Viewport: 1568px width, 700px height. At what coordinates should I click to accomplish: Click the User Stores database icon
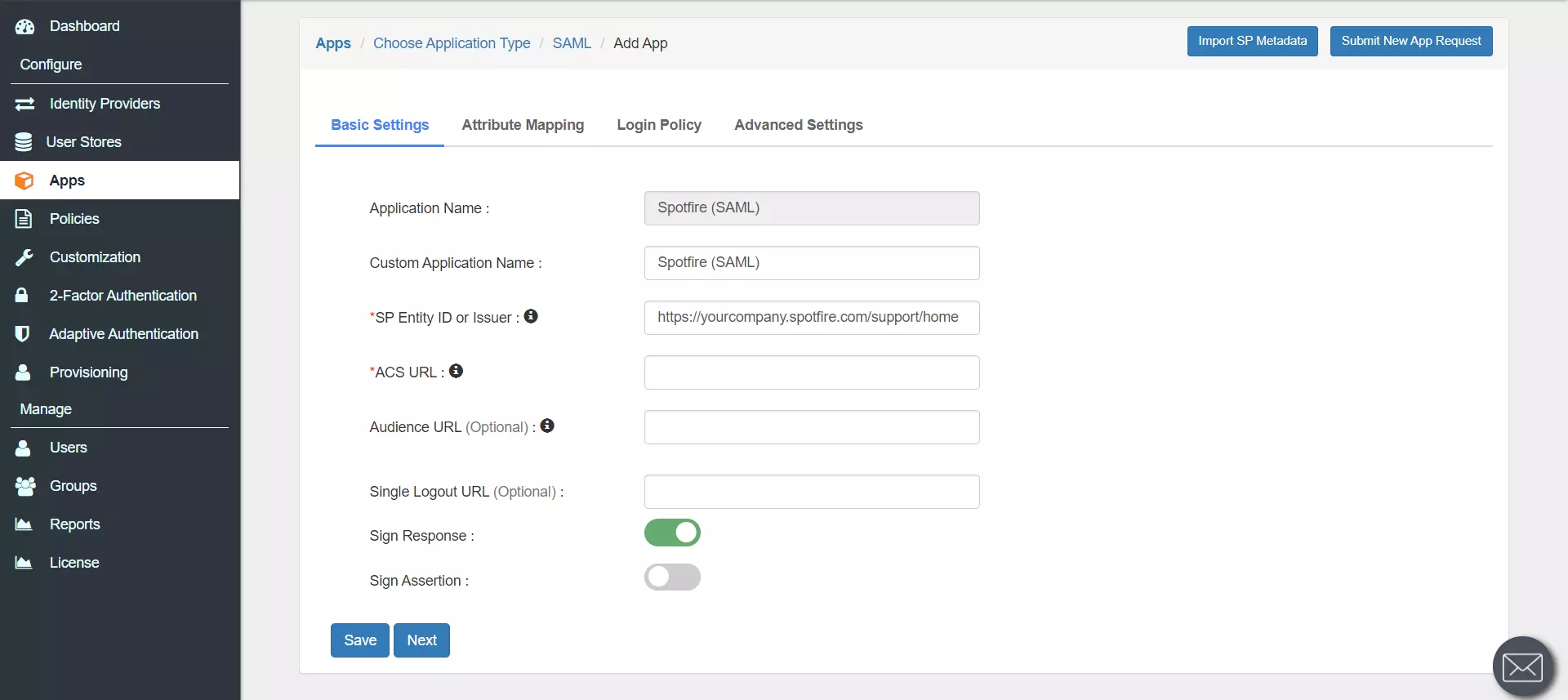click(24, 142)
